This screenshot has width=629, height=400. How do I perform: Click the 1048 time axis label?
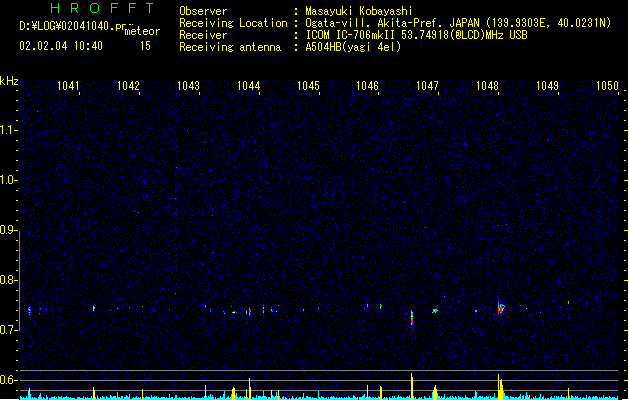coord(487,86)
